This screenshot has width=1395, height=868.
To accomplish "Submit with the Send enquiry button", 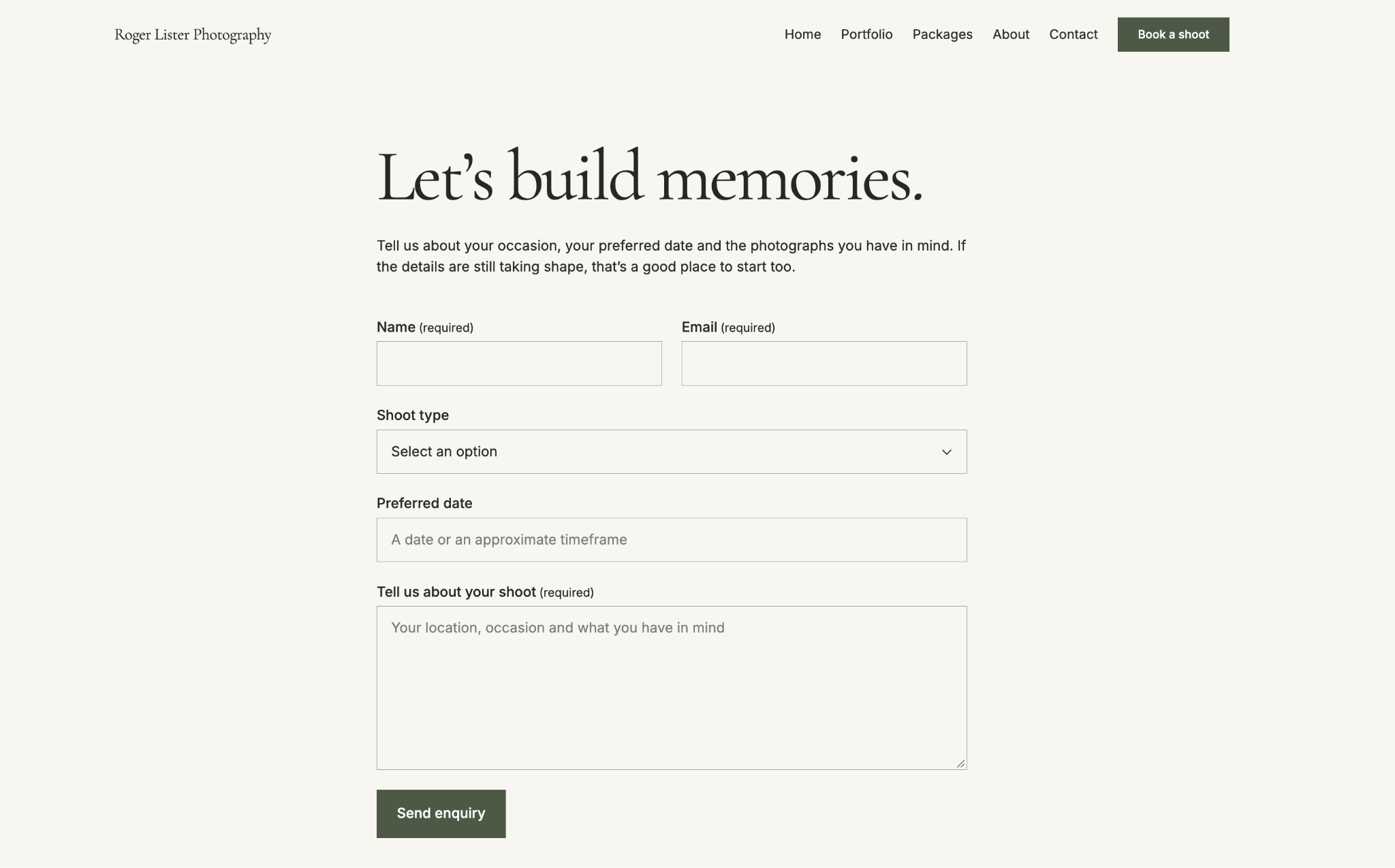I will pos(441,814).
